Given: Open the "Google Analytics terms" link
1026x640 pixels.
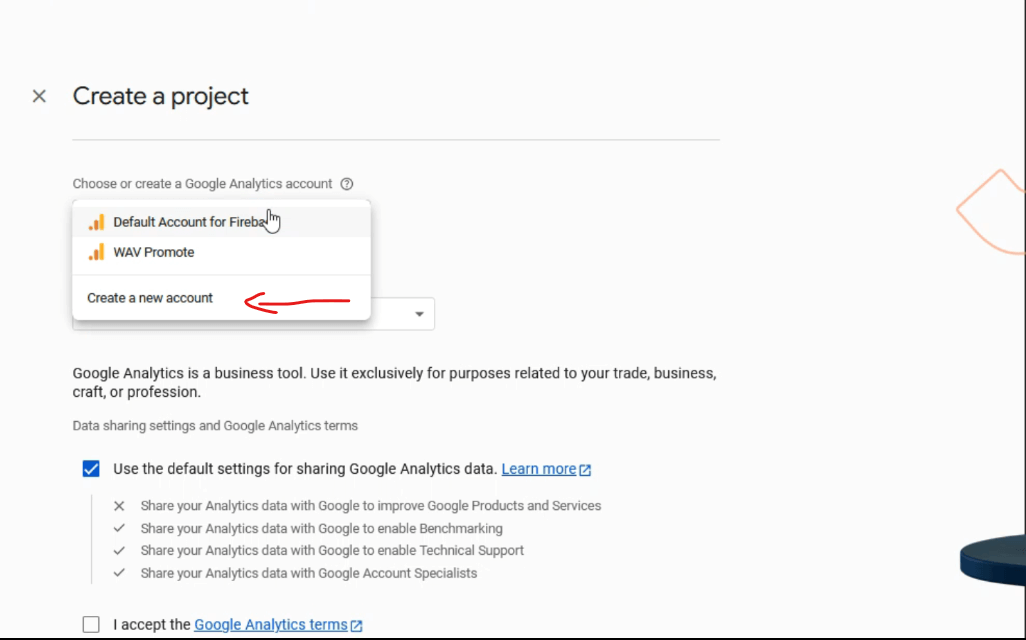Looking at the screenshot, I should (x=270, y=624).
